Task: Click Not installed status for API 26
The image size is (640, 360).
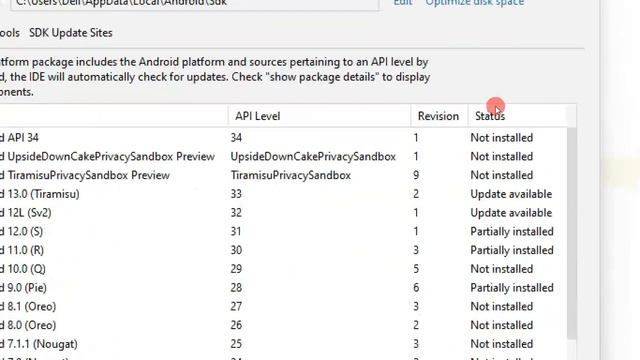Action: (x=502, y=326)
